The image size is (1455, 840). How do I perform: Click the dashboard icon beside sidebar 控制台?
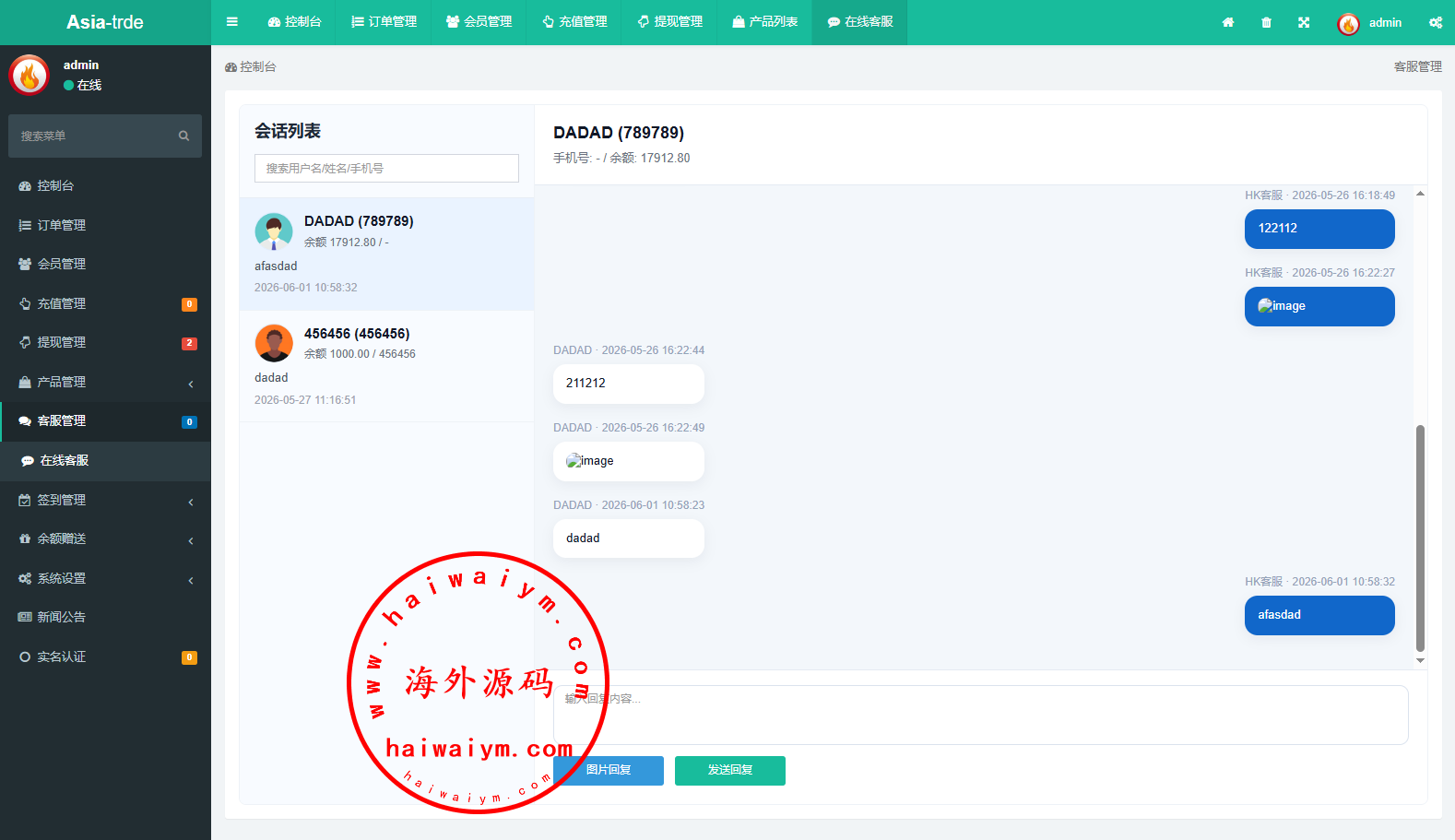pyautogui.click(x=25, y=186)
